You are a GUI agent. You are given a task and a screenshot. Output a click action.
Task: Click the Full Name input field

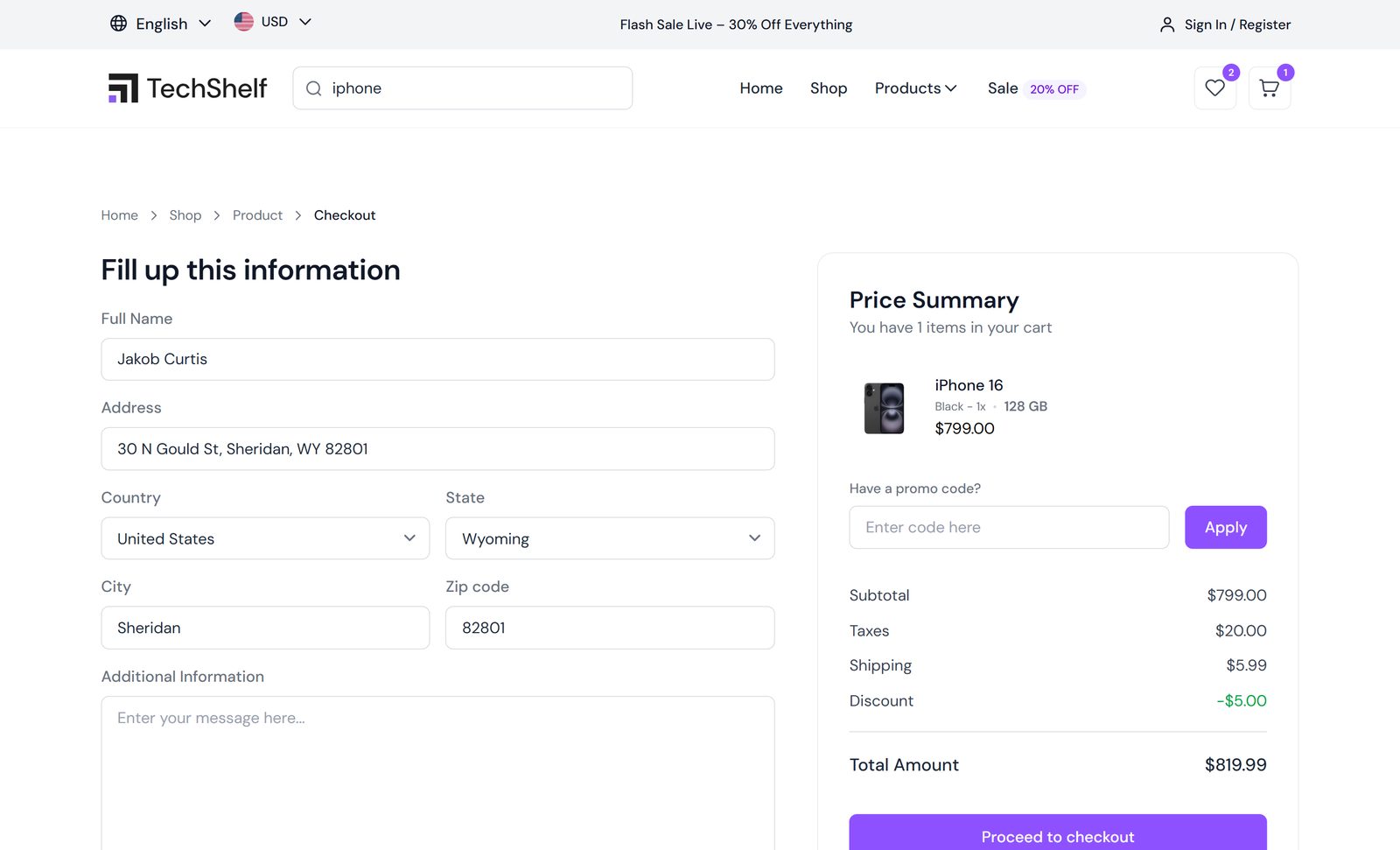437,359
